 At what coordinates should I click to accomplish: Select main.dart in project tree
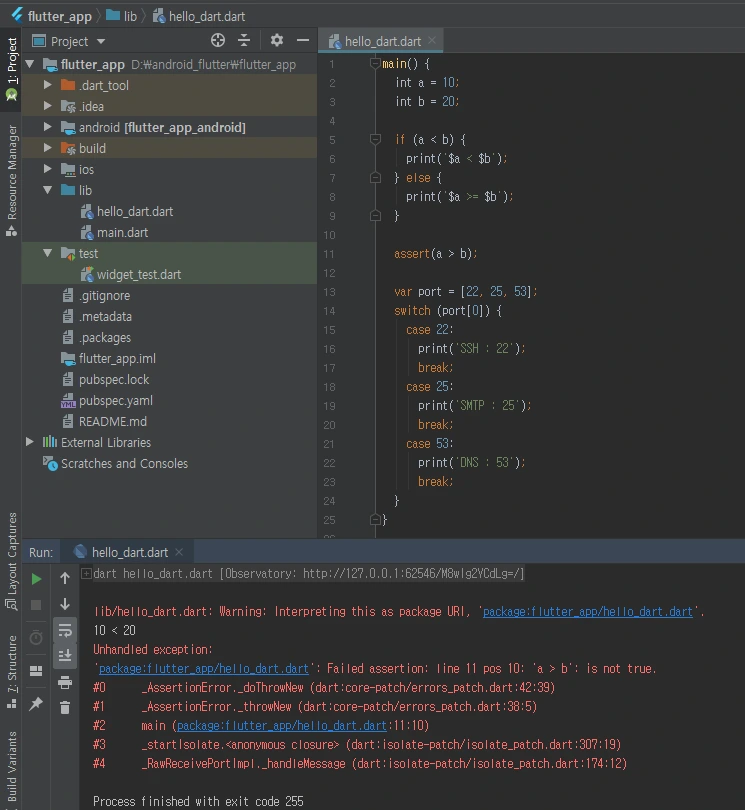pyautogui.click(x=122, y=232)
